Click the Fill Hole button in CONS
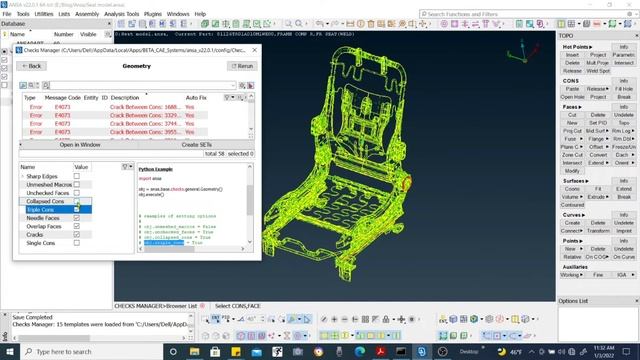Viewport: 640px width, 360px height. coord(624,89)
